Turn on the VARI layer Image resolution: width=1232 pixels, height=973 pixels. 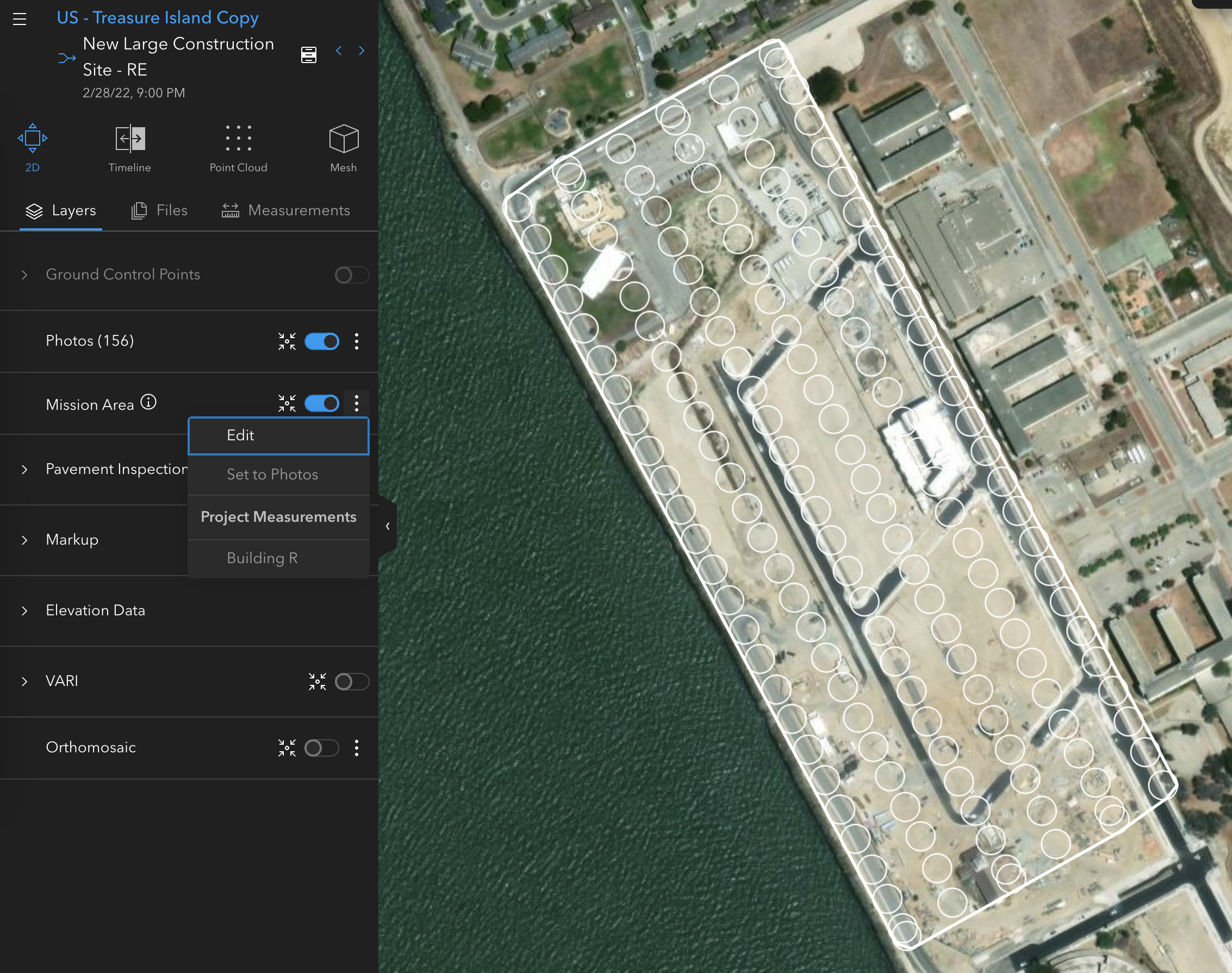coord(352,681)
